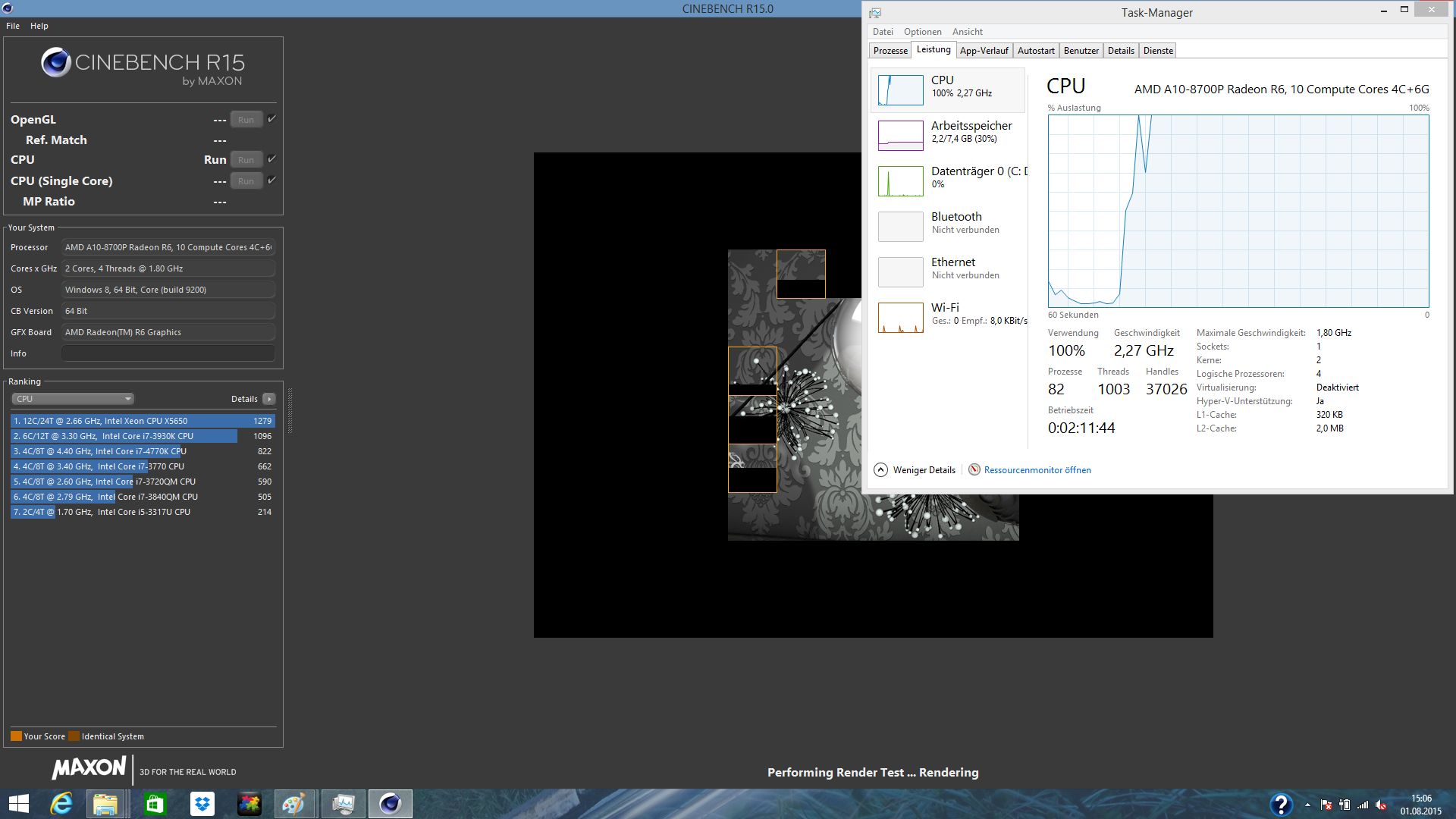Toggle the CPU test checkbox

pyautogui.click(x=271, y=159)
